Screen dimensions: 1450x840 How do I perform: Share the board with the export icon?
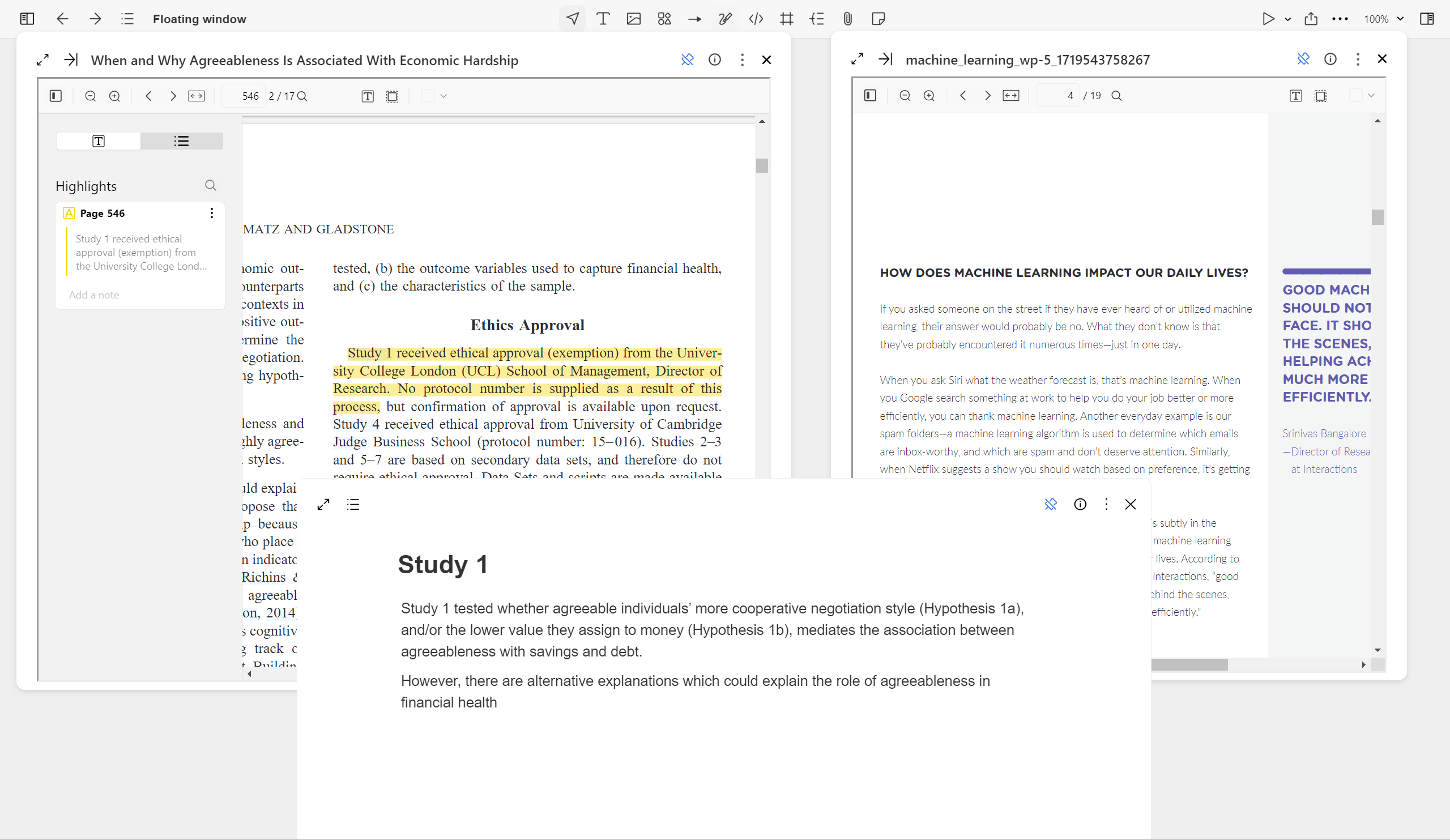click(x=1311, y=19)
